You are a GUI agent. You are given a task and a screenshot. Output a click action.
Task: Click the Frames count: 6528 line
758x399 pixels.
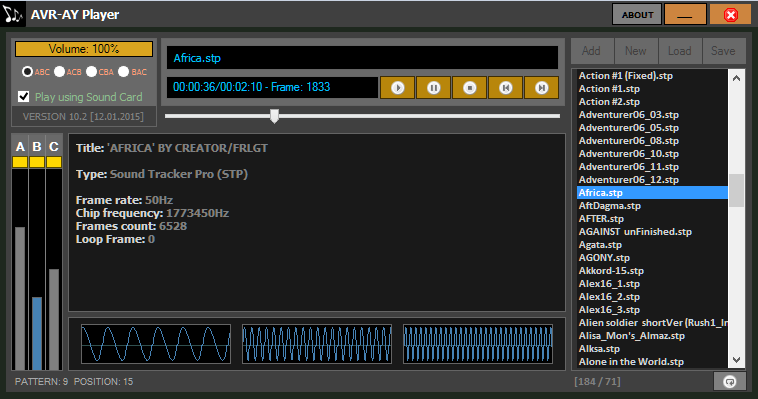(x=131, y=226)
